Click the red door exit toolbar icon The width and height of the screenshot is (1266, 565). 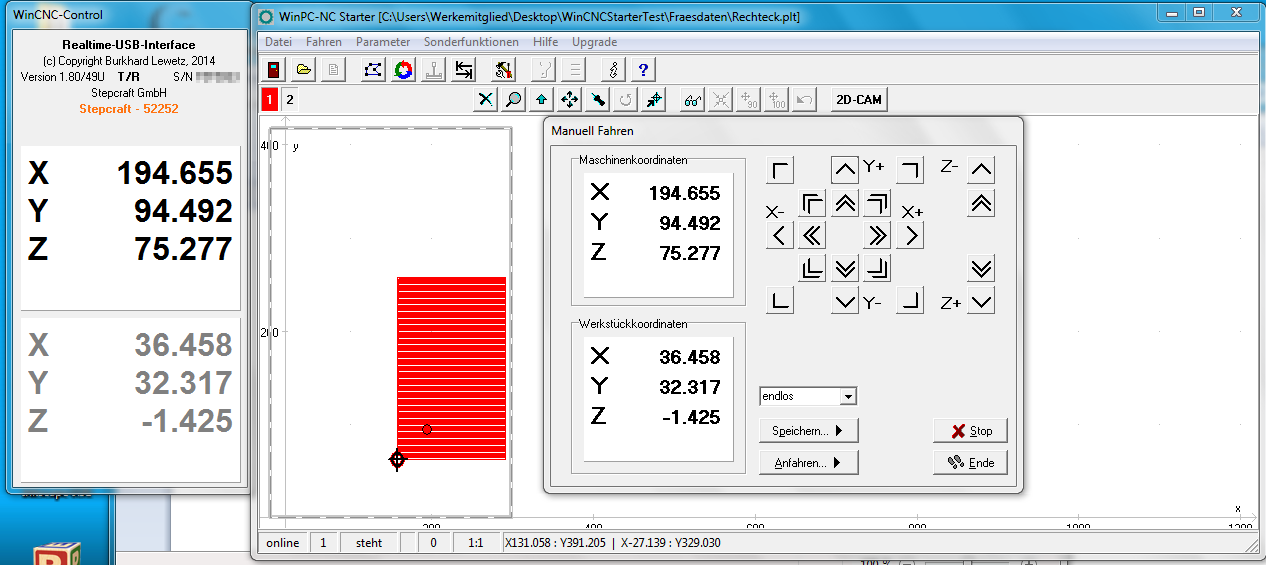click(x=275, y=70)
